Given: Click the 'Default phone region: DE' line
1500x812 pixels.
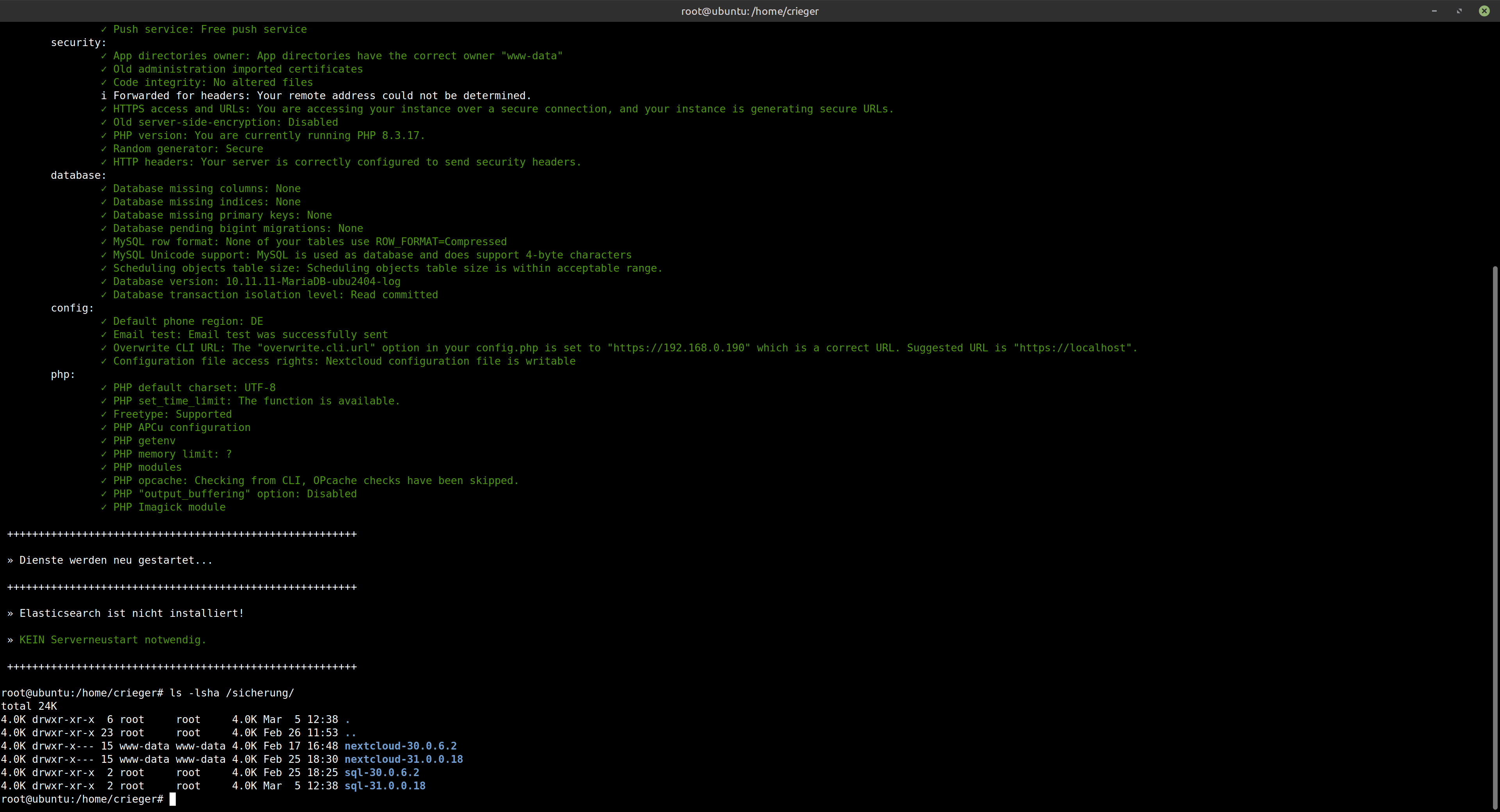Looking at the screenshot, I should coord(182,322).
